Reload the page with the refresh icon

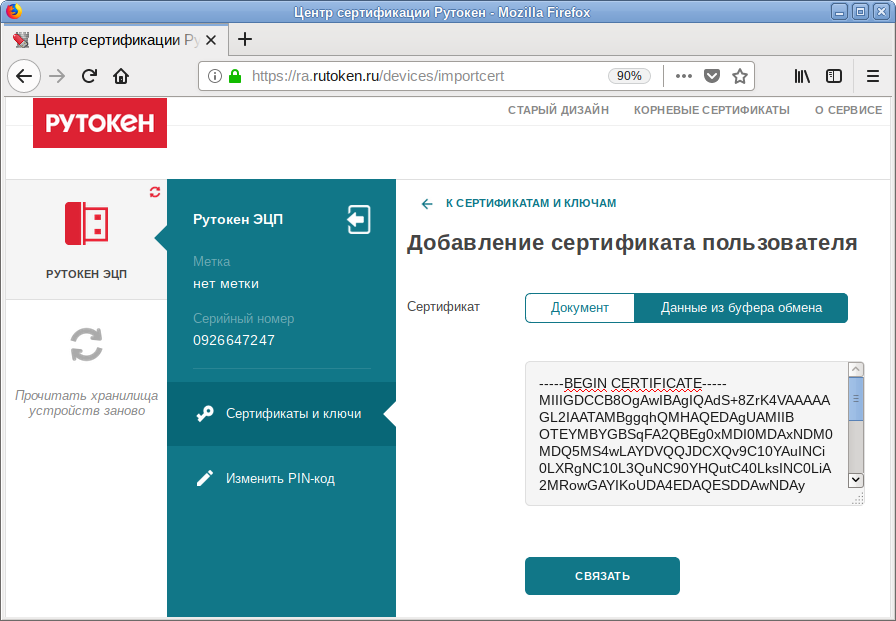pyautogui.click(x=89, y=76)
